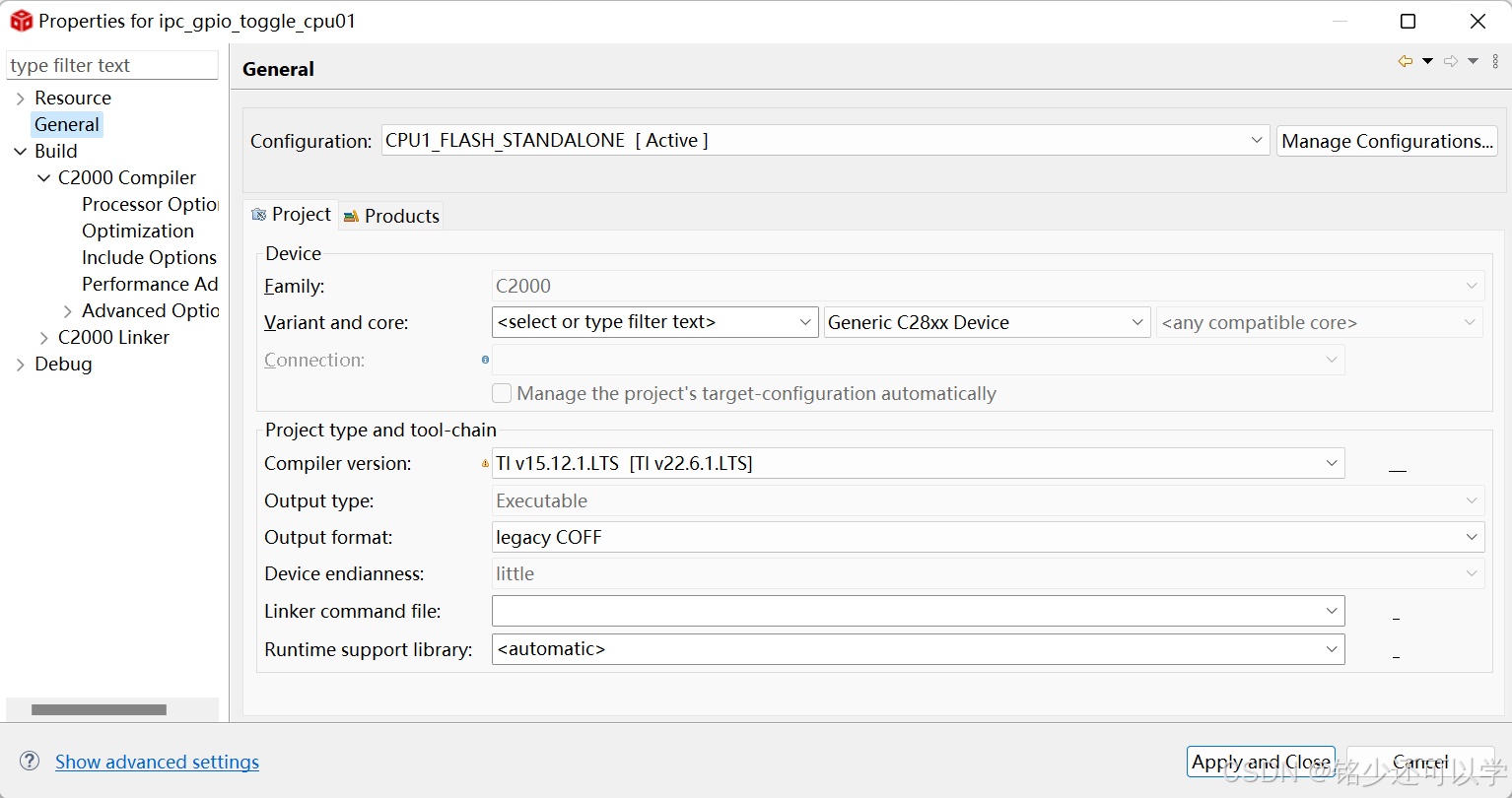Expand the Resource tree node arrow

pyautogui.click(x=21, y=98)
